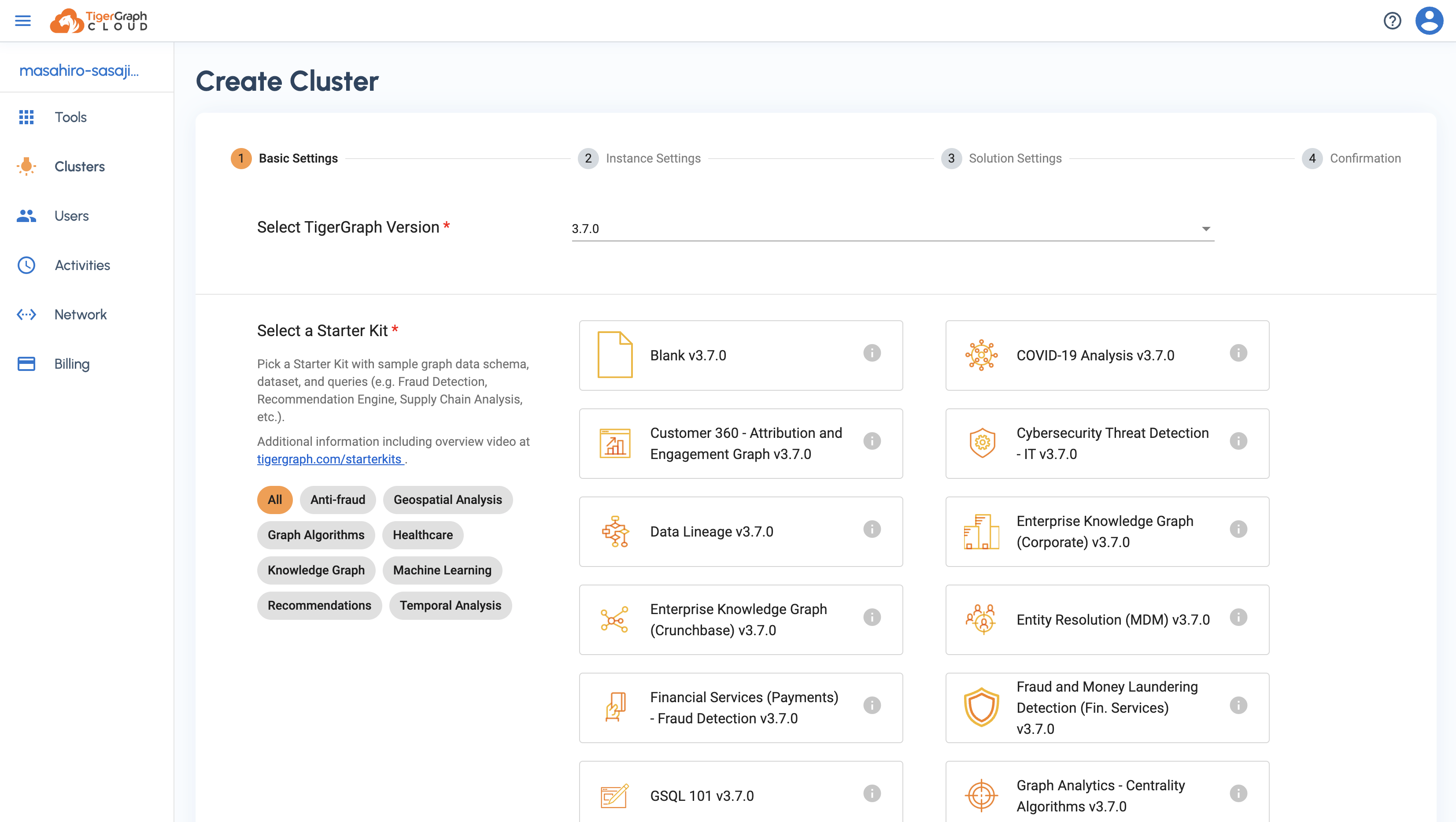
Task: Expand the TigerGraph Version dropdown arrow
Action: pos(1205,229)
